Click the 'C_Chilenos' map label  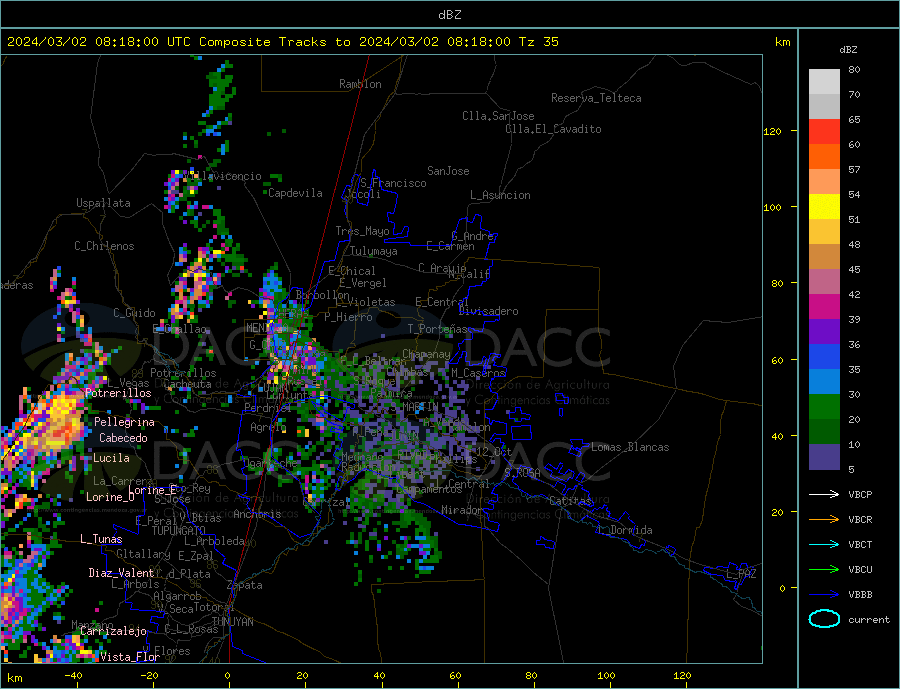point(104,246)
